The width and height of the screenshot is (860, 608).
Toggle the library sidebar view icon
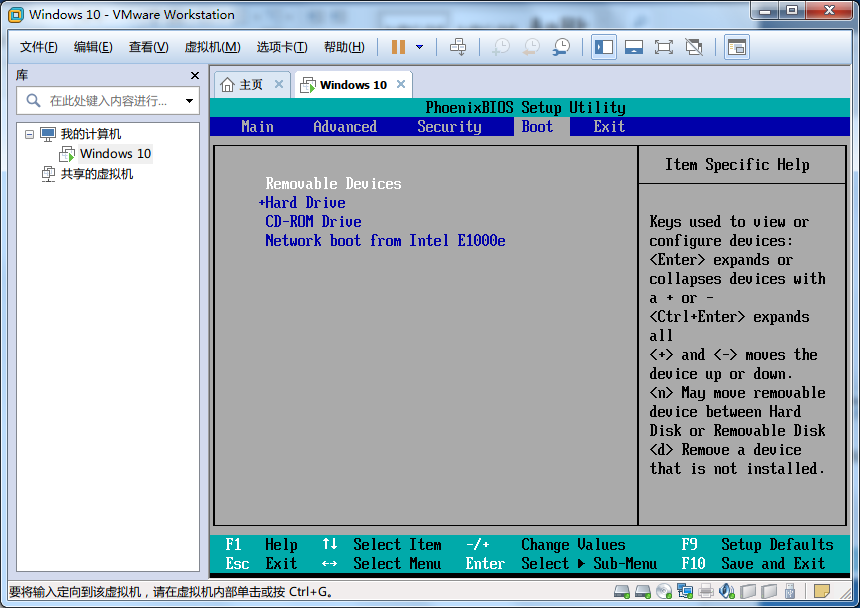[603, 47]
